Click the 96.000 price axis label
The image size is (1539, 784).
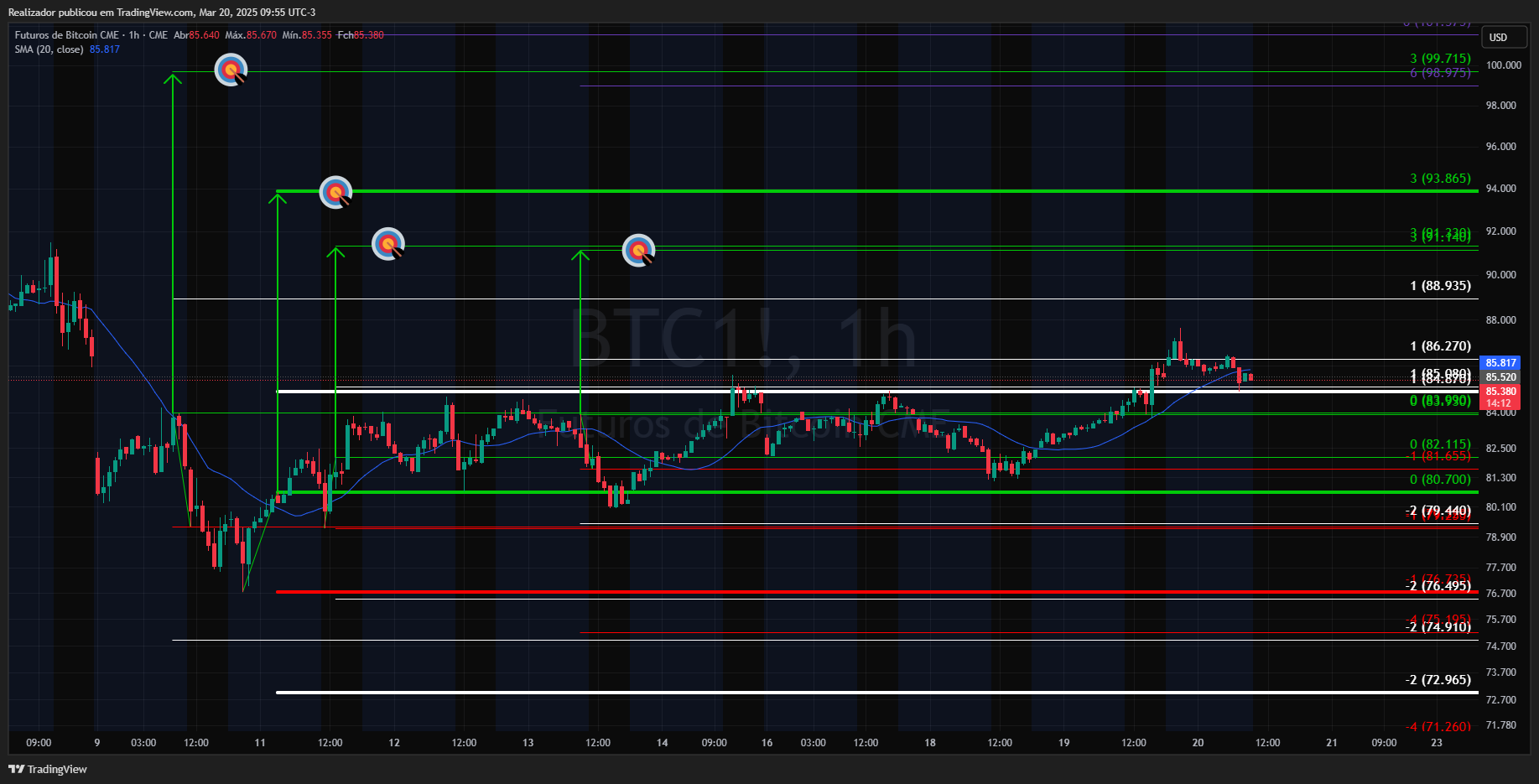pos(1500,147)
